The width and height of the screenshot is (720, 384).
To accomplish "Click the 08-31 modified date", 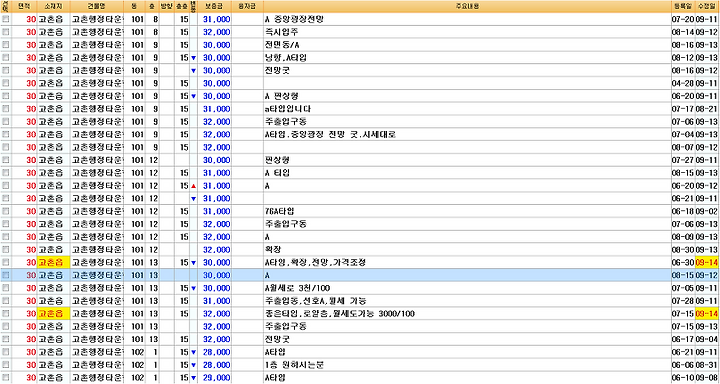I will pyautogui.click(x=707, y=365).
